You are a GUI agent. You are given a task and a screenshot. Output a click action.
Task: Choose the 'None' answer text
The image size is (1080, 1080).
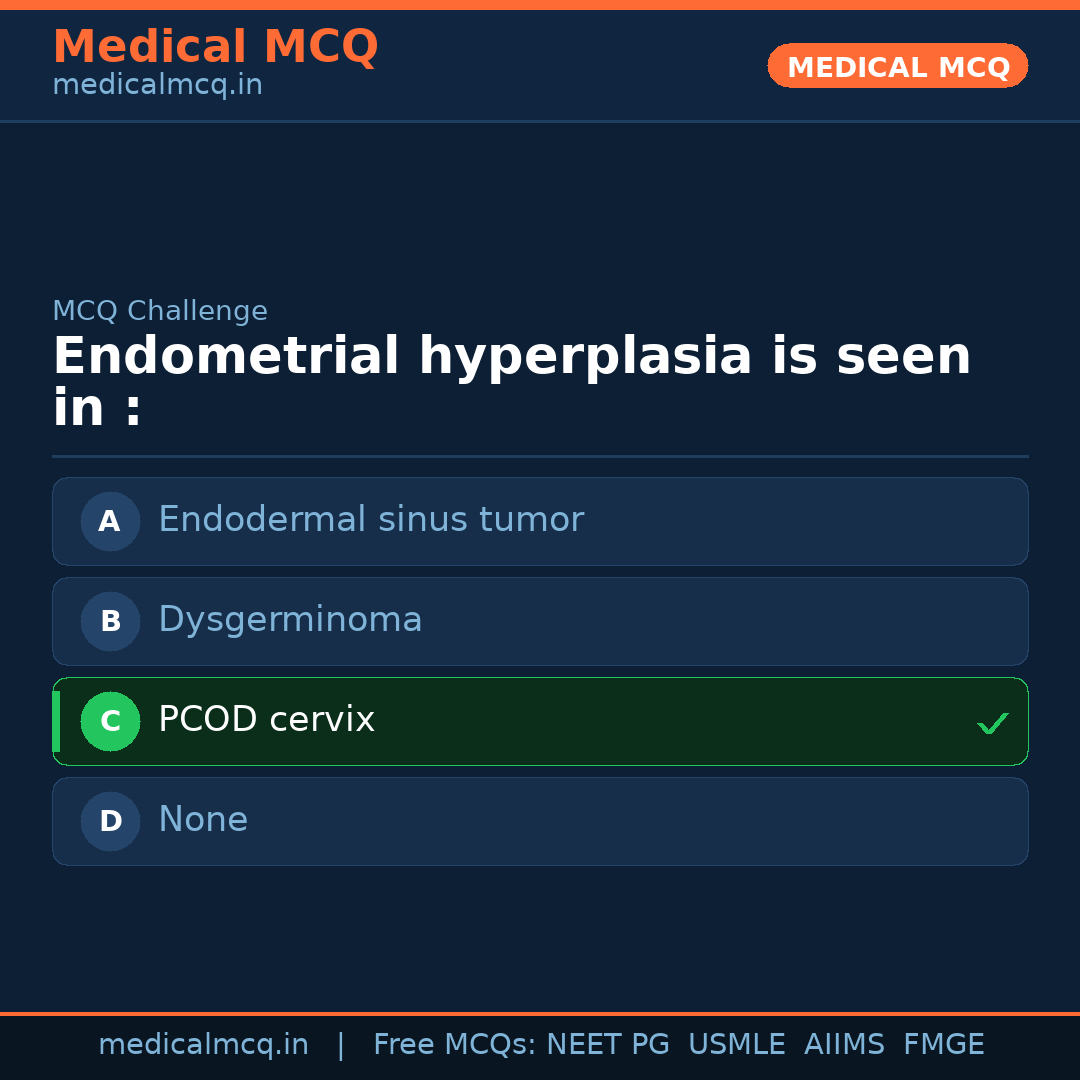coord(203,820)
